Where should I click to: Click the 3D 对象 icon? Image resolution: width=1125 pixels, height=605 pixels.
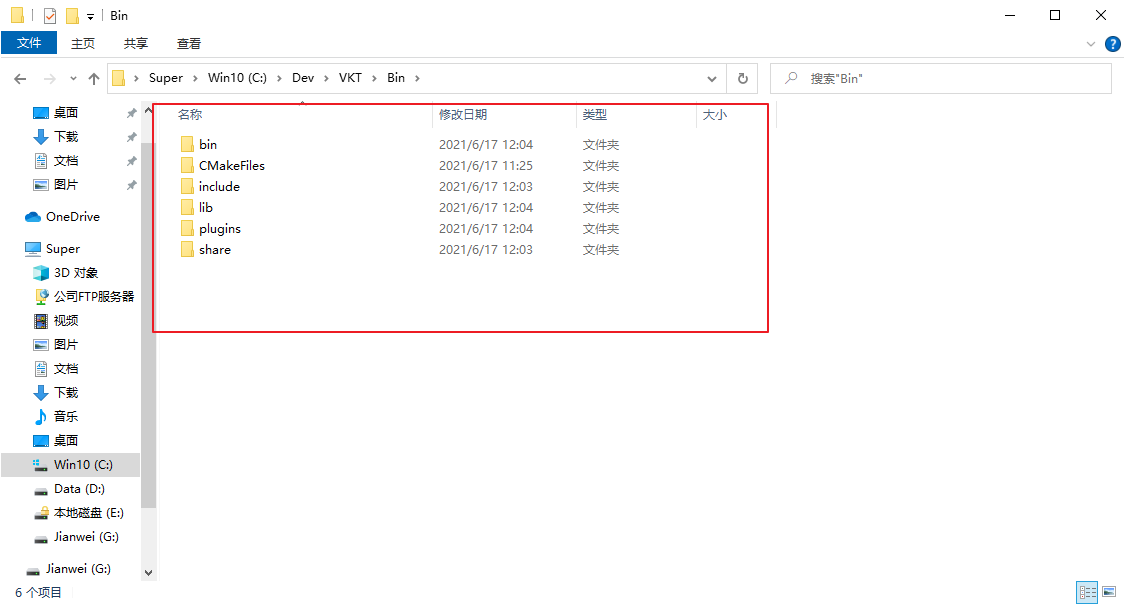coord(41,273)
